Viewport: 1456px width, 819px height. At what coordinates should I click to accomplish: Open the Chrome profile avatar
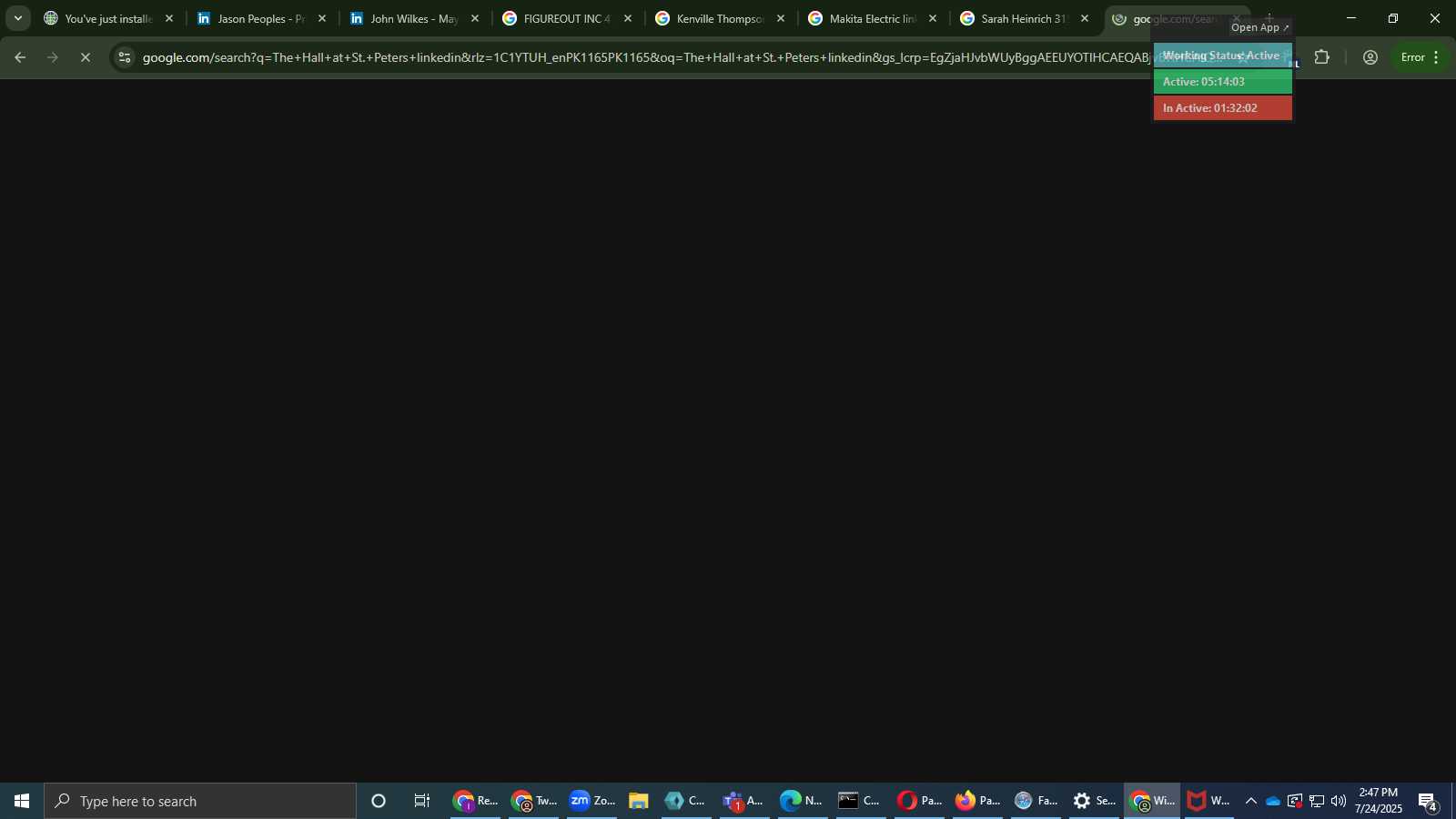tap(1370, 57)
